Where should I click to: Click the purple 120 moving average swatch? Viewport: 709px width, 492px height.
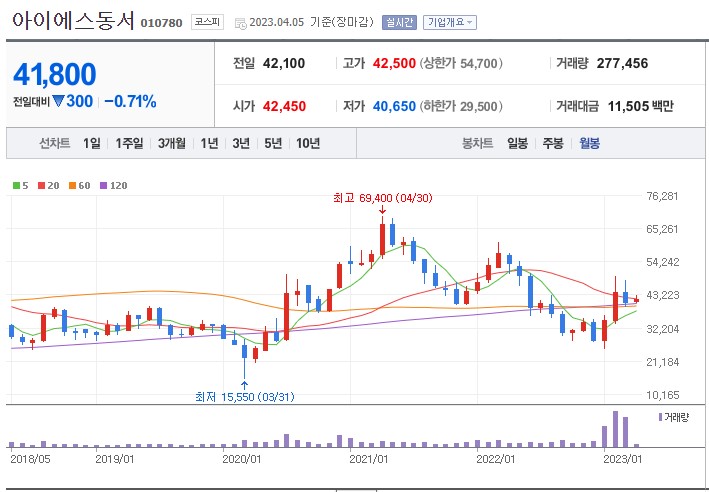click(104, 185)
